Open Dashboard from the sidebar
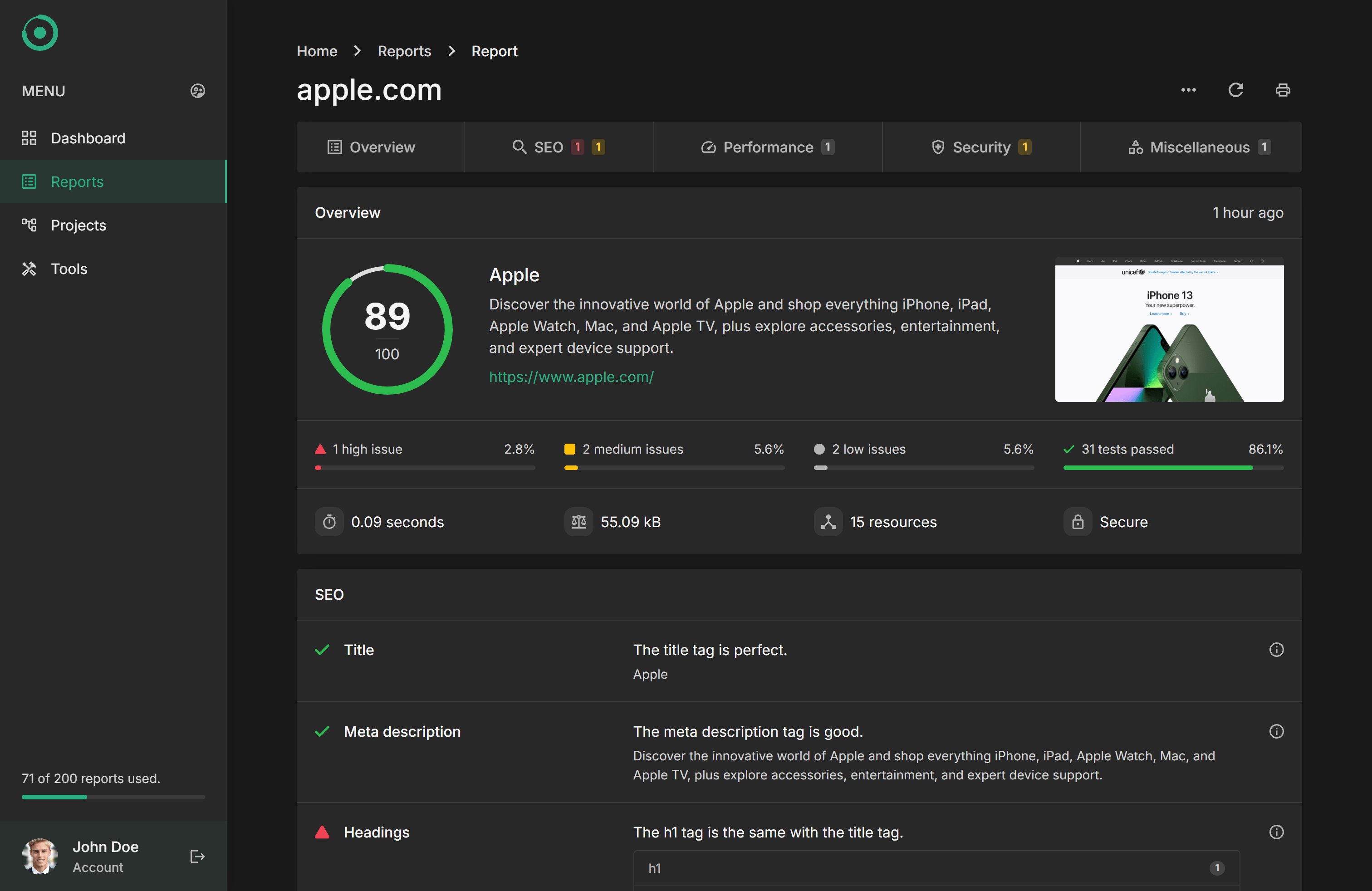This screenshot has width=1372, height=891. click(88, 138)
